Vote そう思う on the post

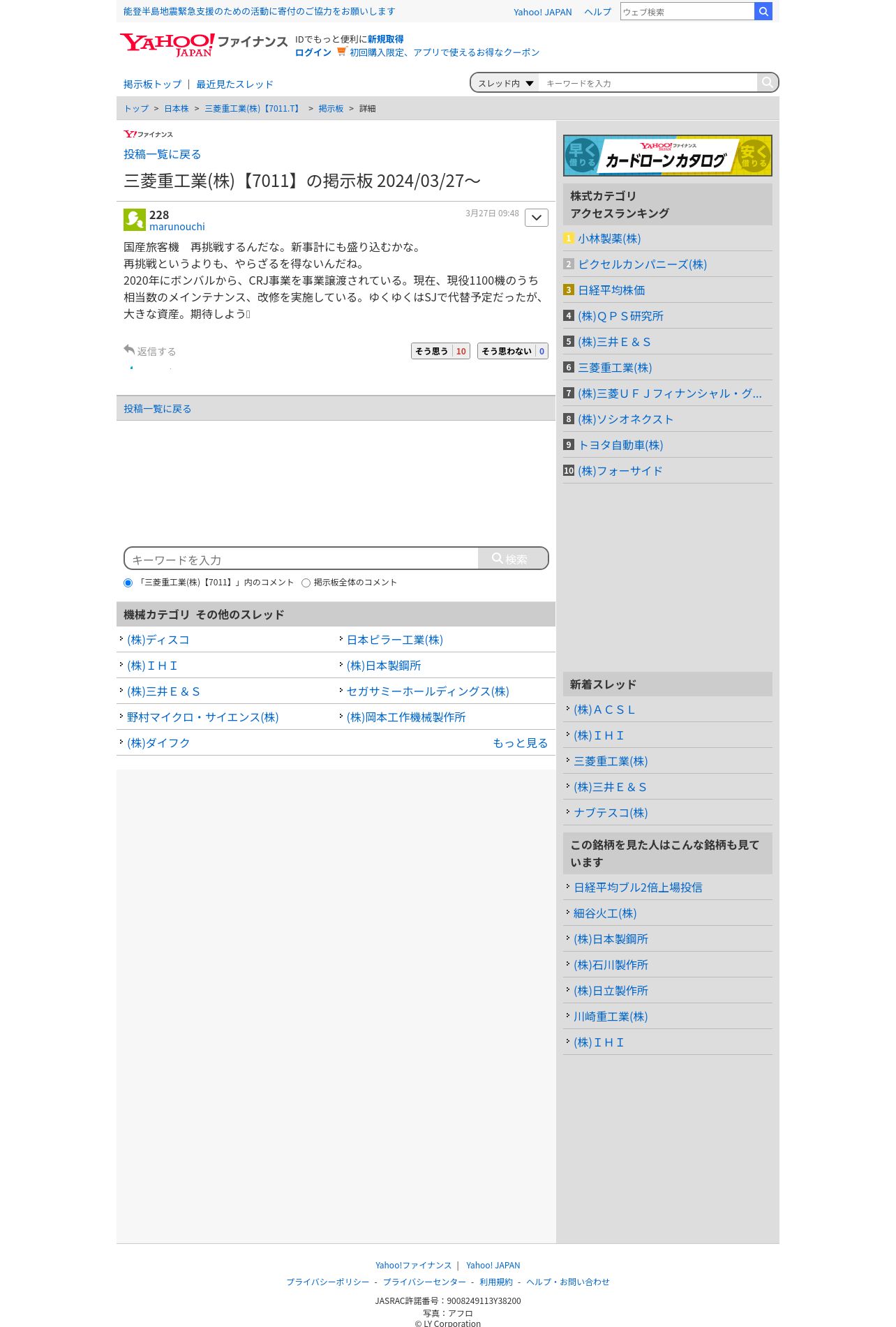point(440,351)
